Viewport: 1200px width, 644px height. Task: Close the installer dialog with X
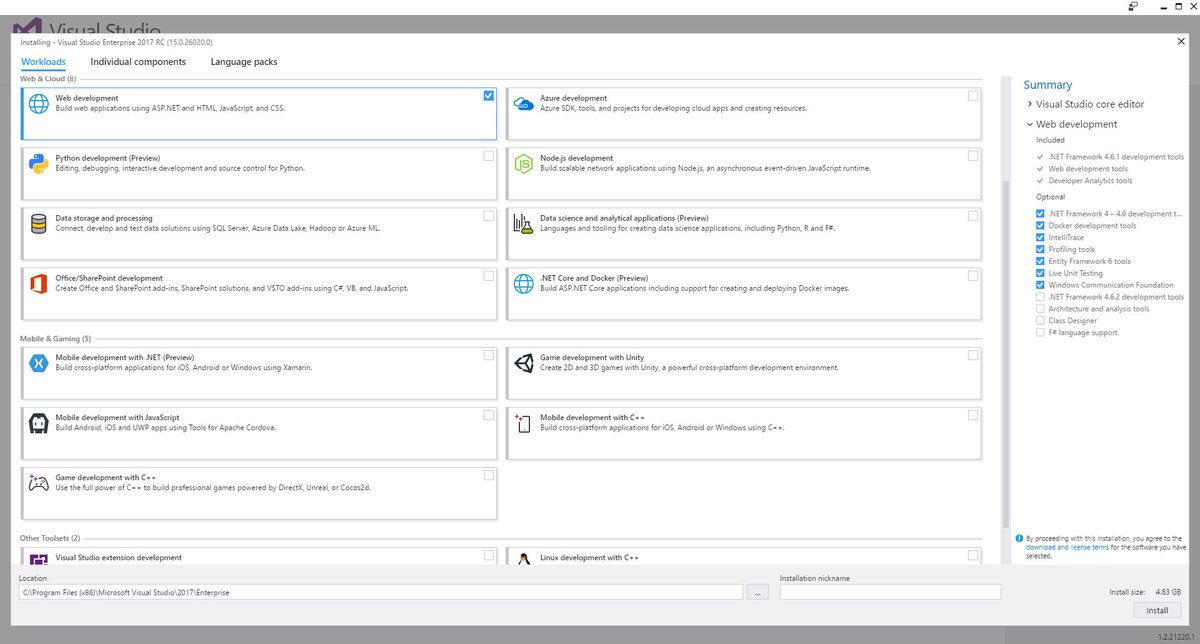[1181, 41]
